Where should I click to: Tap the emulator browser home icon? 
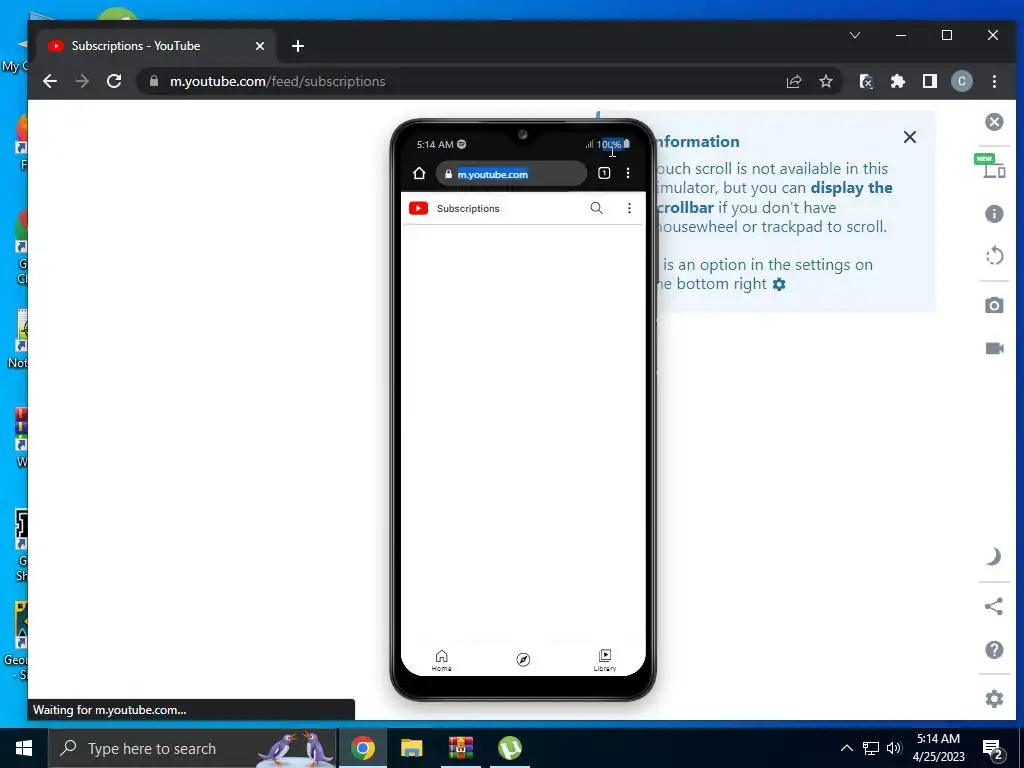[419, 173]
